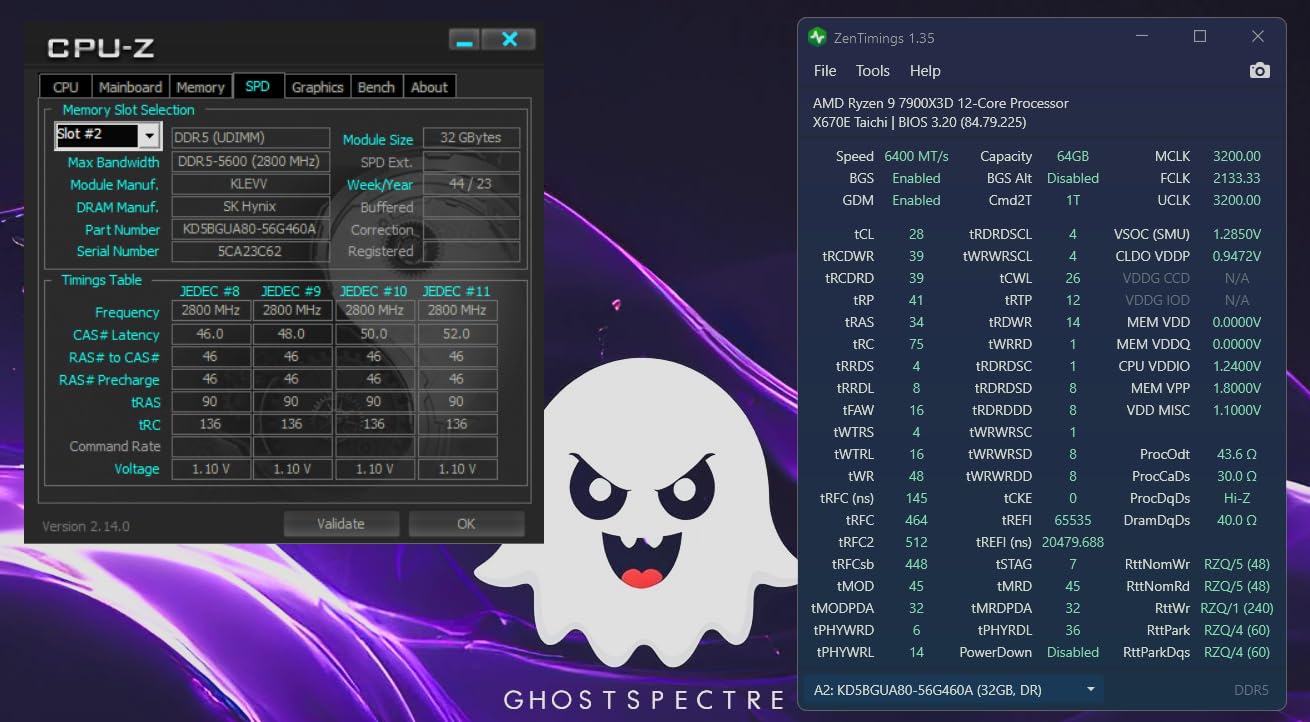The image size is (1310, 722).
Task: Click the VSOC (SMU) value 1.2850V
Action: click(1236, 234)
